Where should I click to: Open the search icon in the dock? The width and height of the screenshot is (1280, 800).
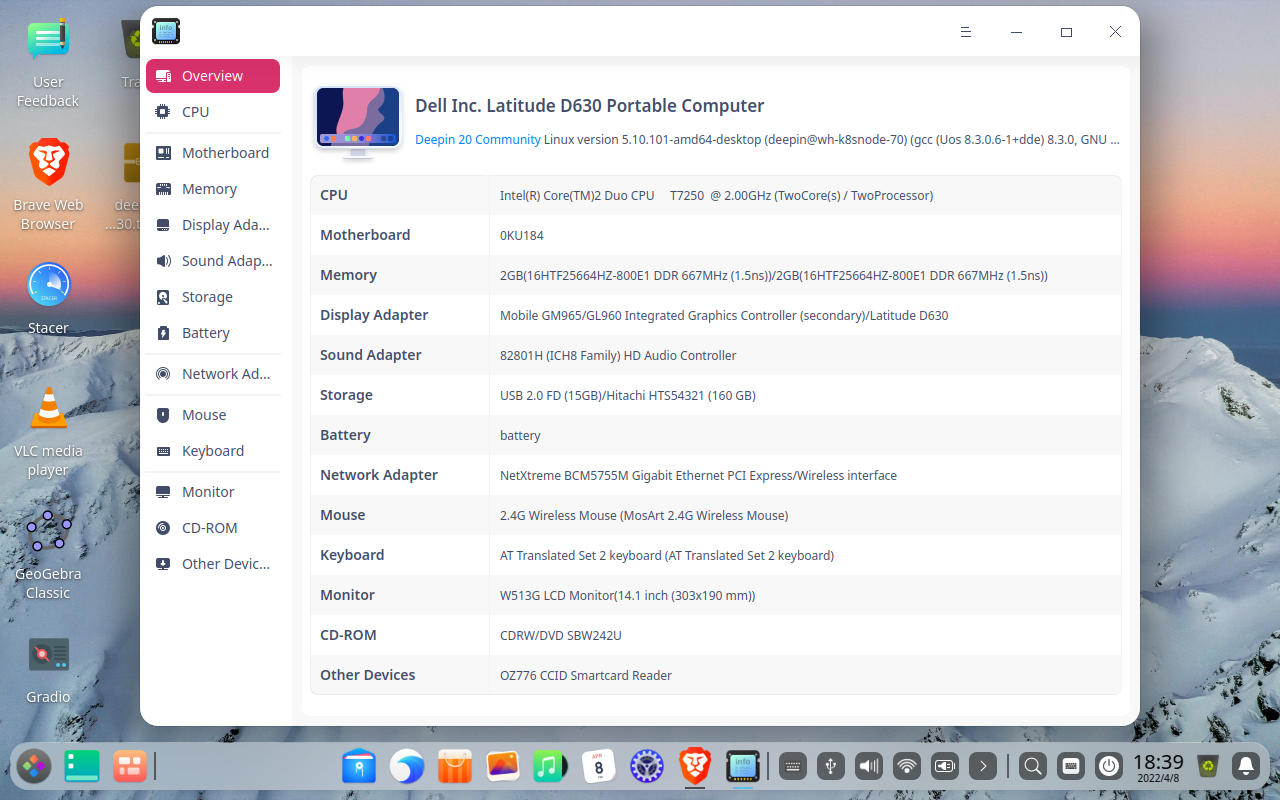point(1033,767)
